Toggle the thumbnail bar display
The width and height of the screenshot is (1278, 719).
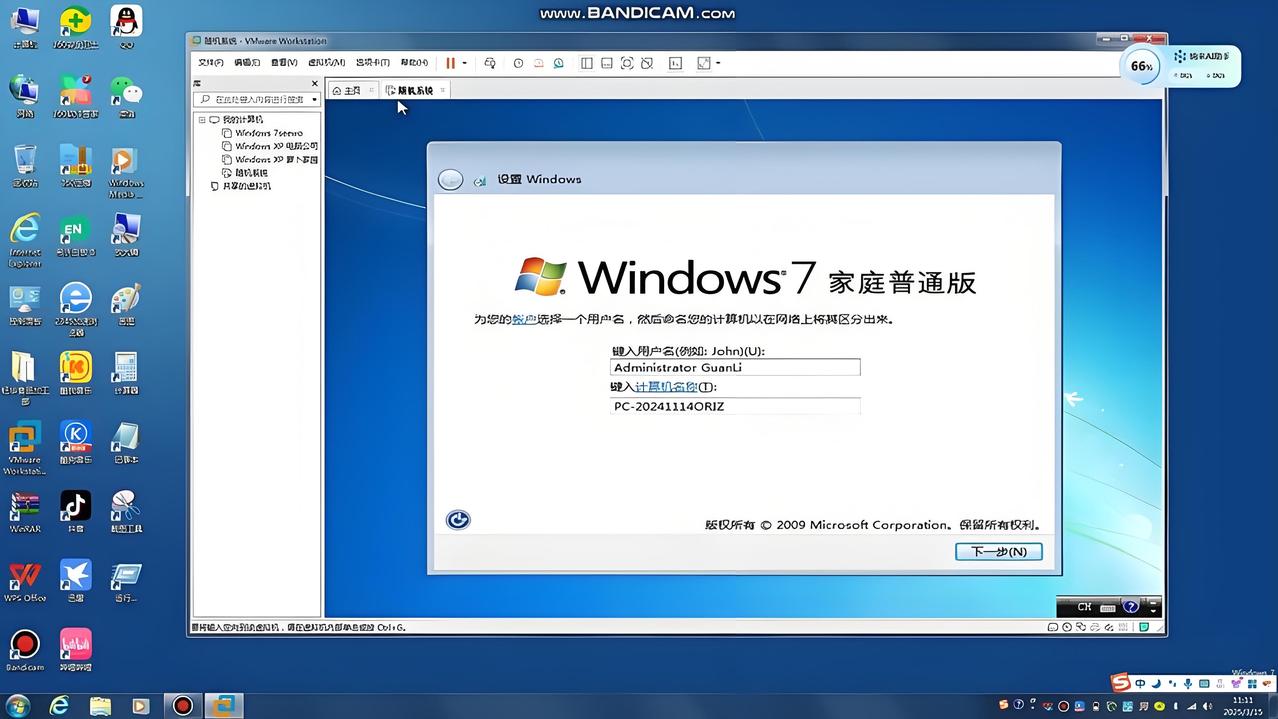[606, 62]
